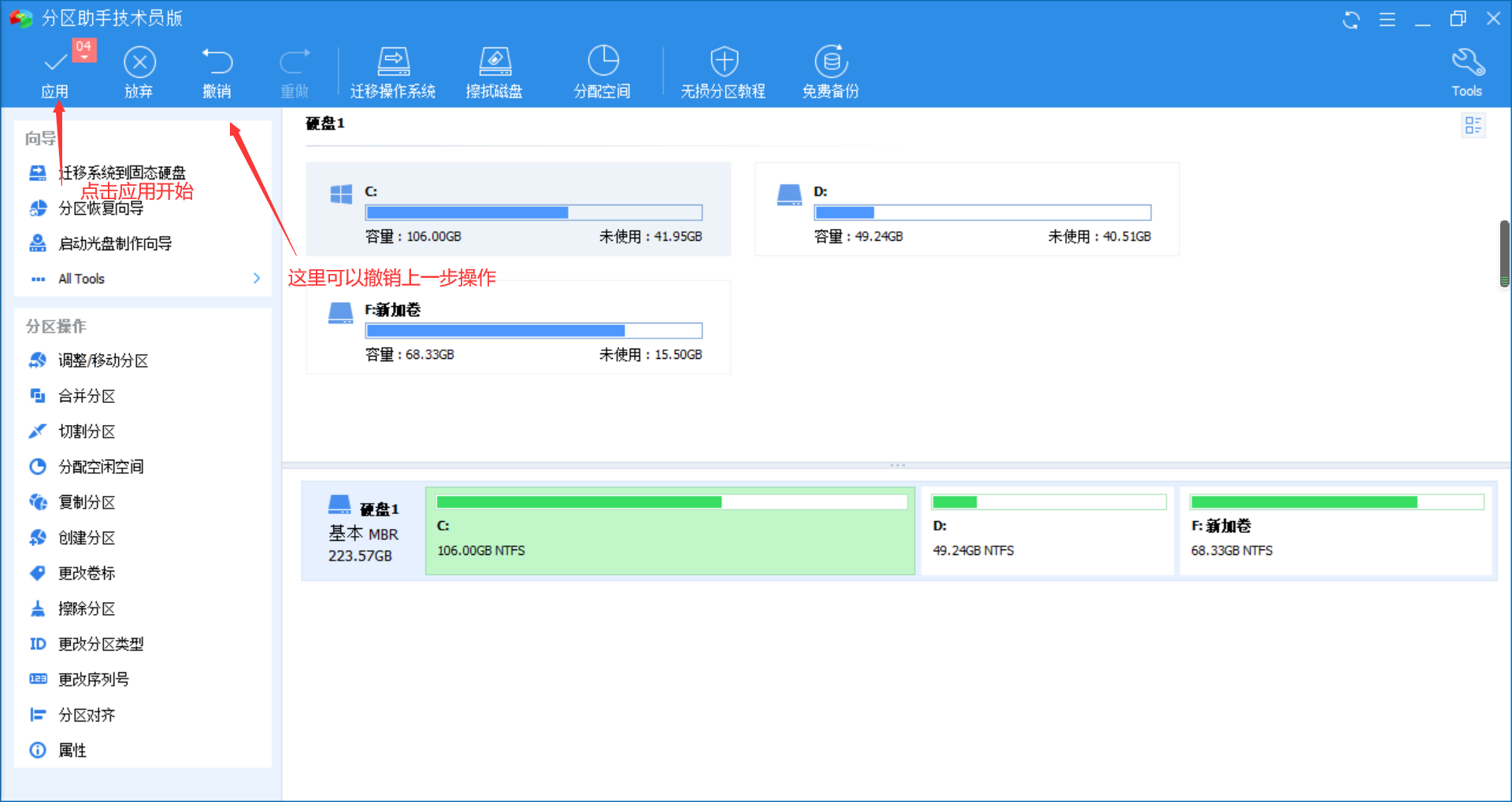The width and height of the screenshot is (1512, 802).
Task: Select 更改卷标 change label
Action: (x=87, y=573)
